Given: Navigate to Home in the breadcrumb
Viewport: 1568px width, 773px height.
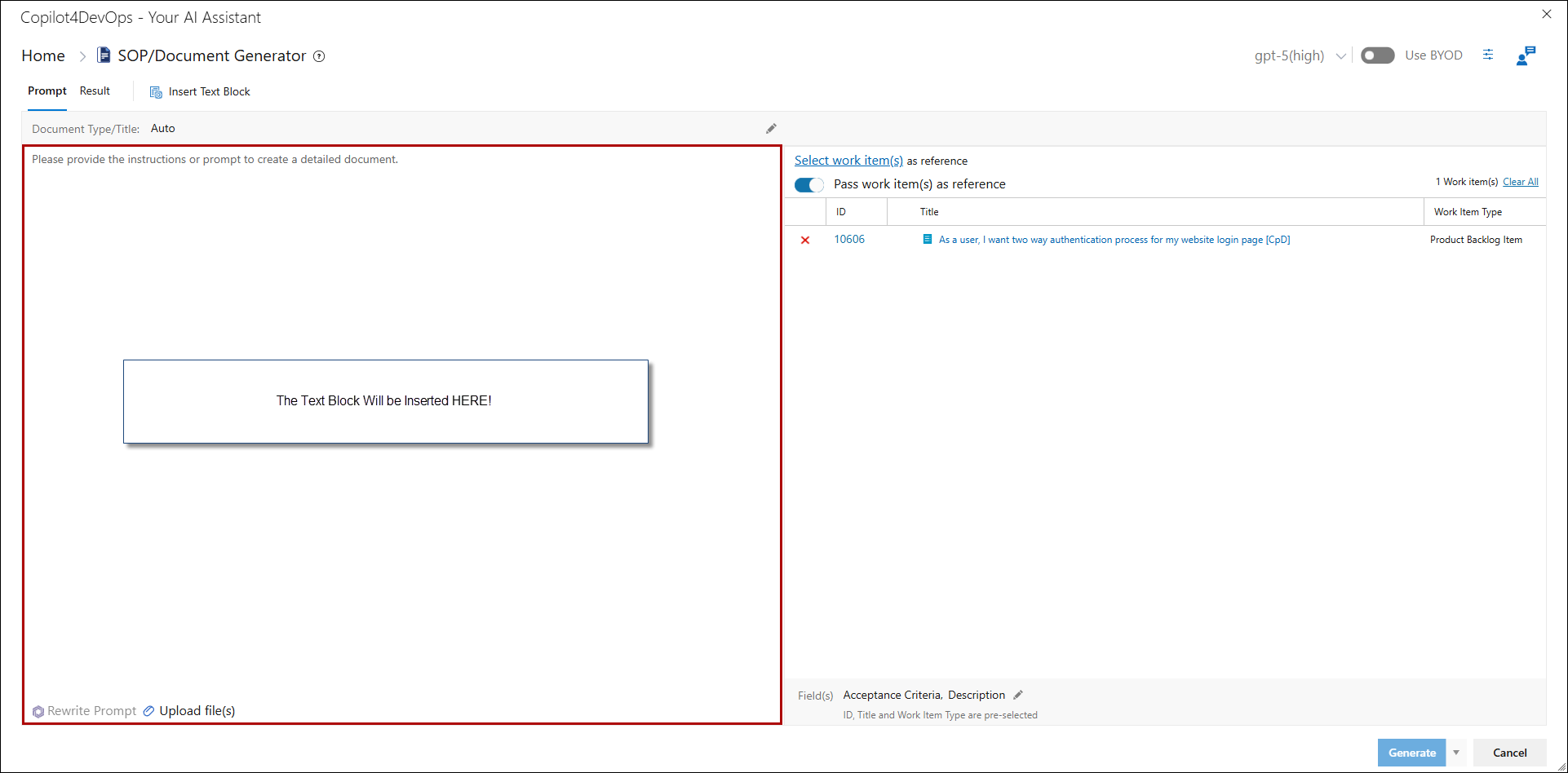Looking at the screenshot, I should pyautogui.click(x=43, y=55).
